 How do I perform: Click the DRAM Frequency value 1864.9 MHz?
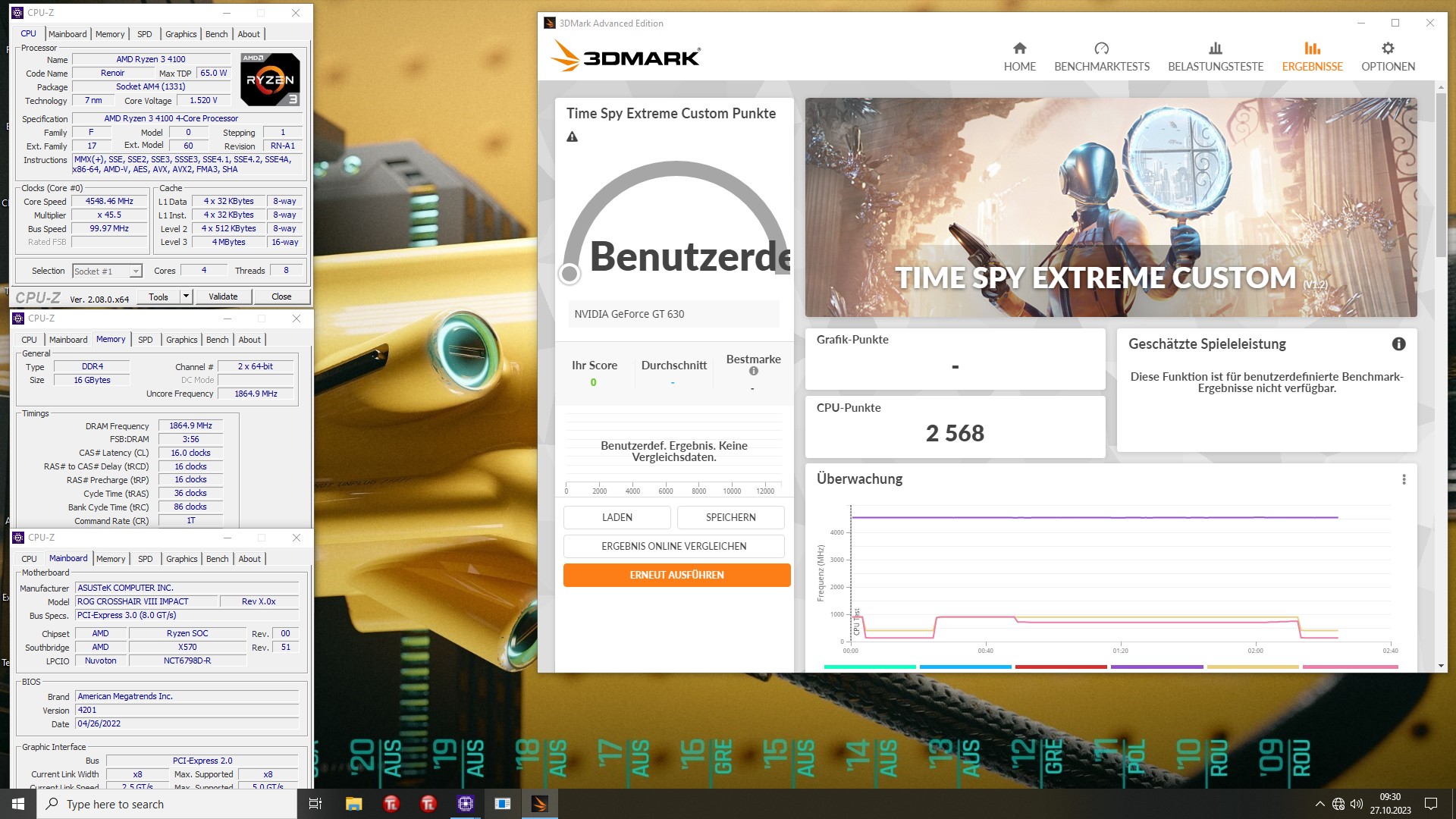coord(190,426)
